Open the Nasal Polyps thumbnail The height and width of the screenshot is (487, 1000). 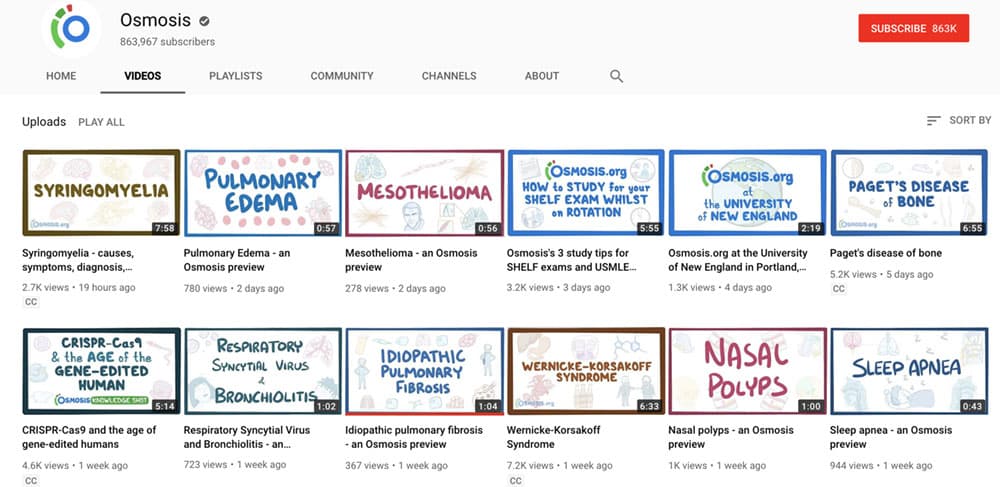point(747,371)
